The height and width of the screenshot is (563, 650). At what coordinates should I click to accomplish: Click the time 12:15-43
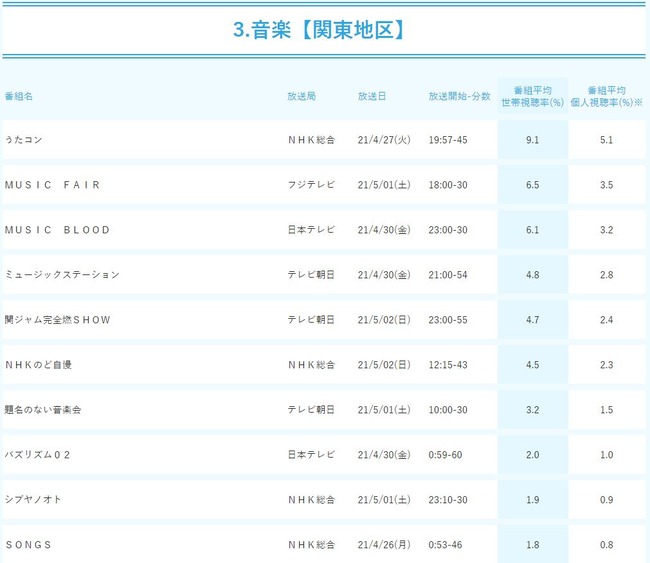[x=448, y=364]
